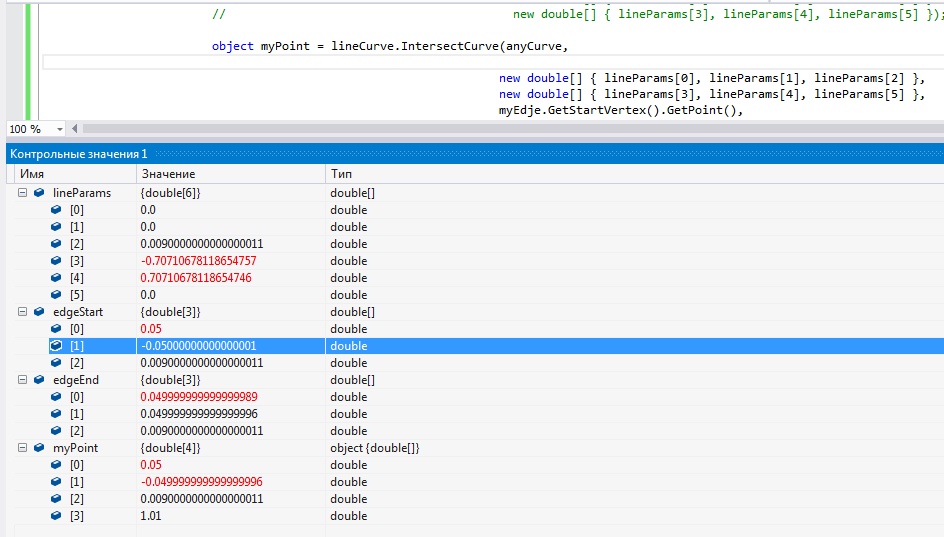Click the cube icon of edgeEnd [2]
Screen dimensions: 944x537
pos(56,430)
